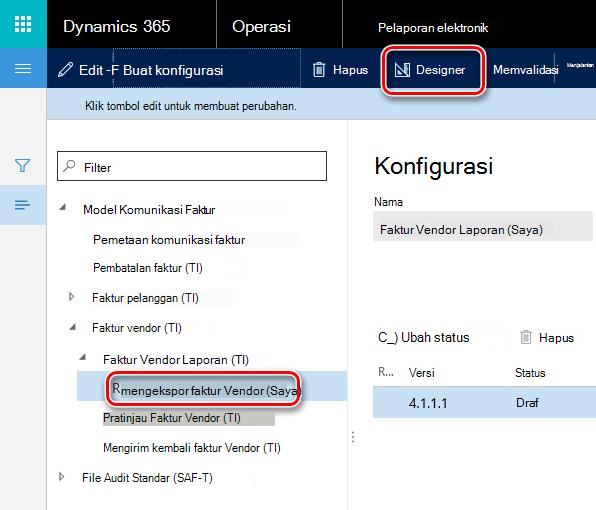
Task: Click the pencil Edit icon
Action: [65, 70]
